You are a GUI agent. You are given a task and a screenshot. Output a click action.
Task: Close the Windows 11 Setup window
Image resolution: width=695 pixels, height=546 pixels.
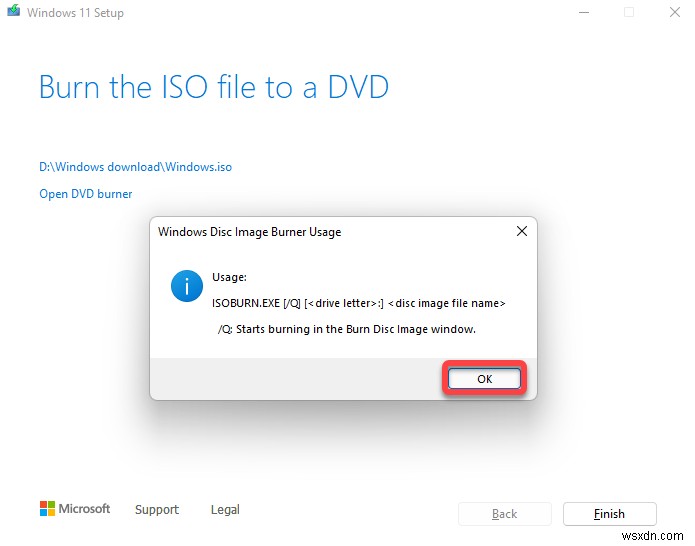coord(675,12)
